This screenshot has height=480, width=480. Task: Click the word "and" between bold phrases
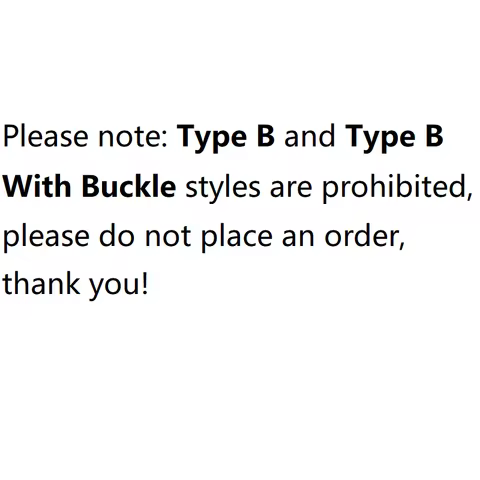[310, 136]
